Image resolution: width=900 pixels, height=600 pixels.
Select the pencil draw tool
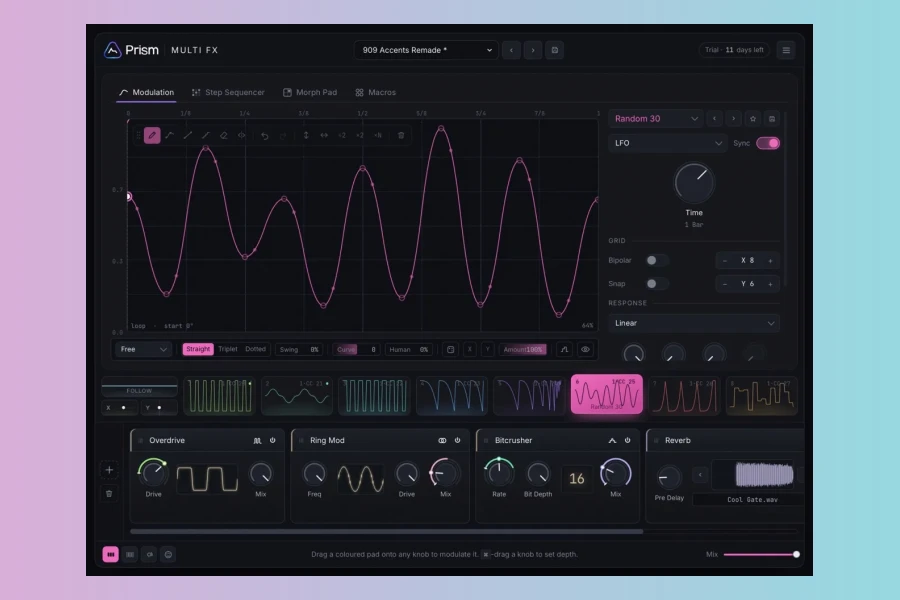[x=152, y=136]
